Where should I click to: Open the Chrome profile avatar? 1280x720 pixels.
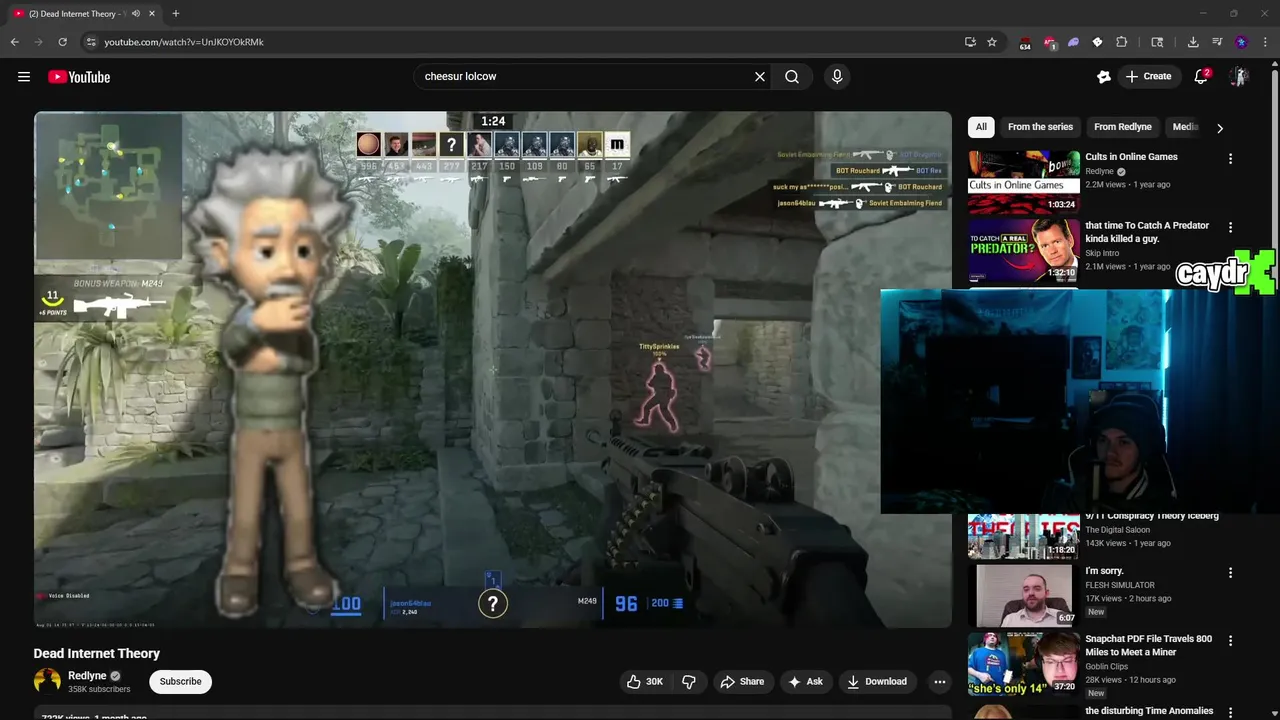[x=1241, y=42]
